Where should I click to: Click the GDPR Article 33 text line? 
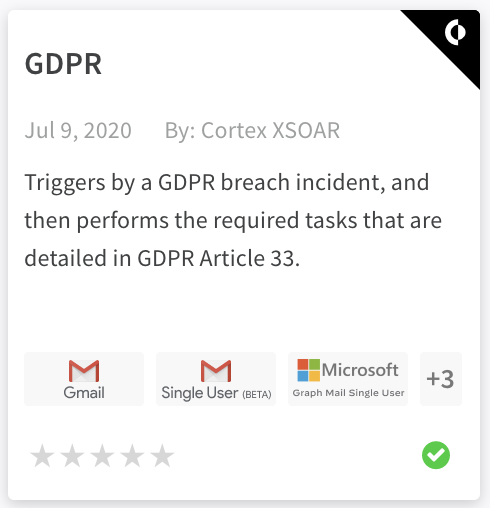click(x=162, y=258)
